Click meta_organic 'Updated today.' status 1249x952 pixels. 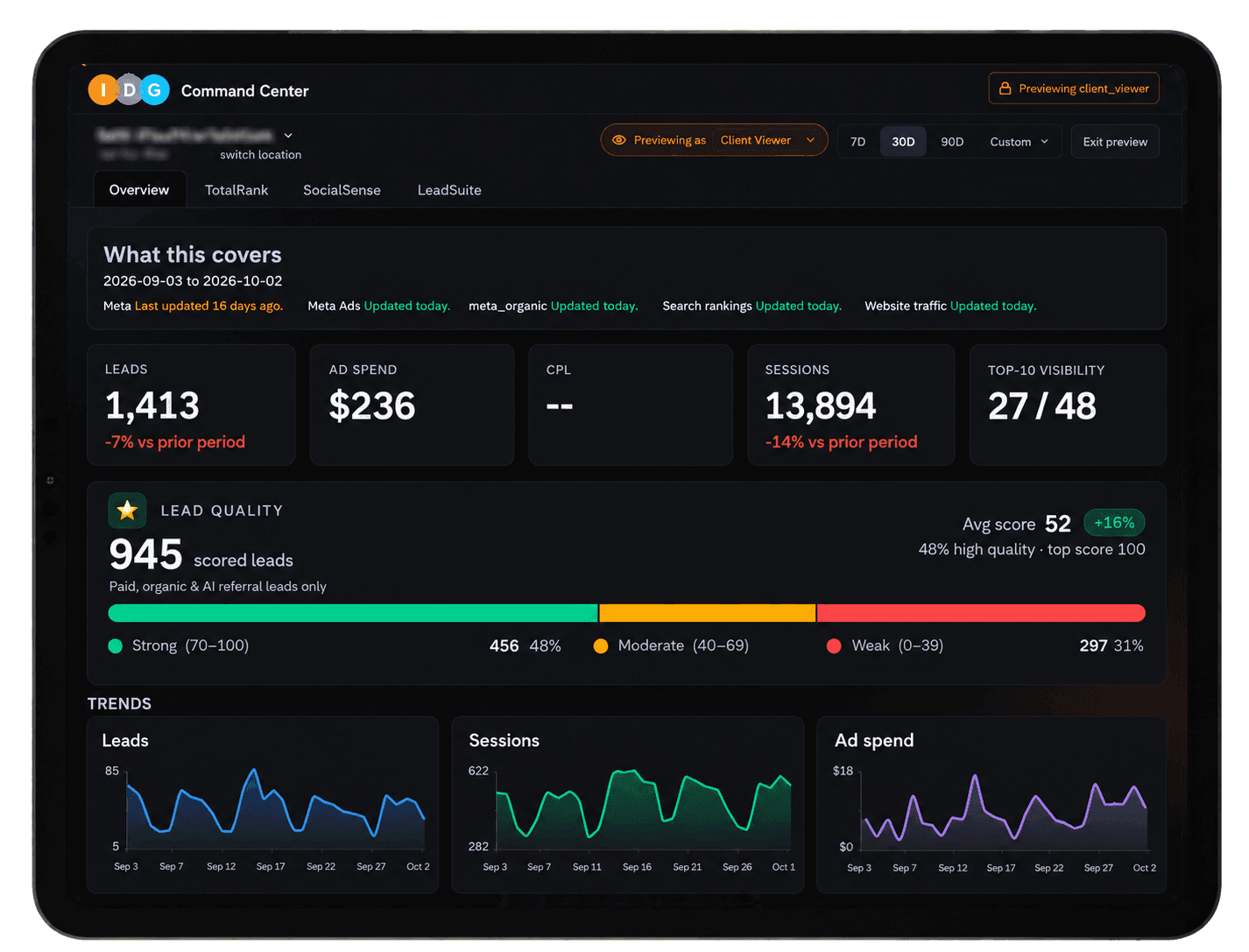click(594, 306)
